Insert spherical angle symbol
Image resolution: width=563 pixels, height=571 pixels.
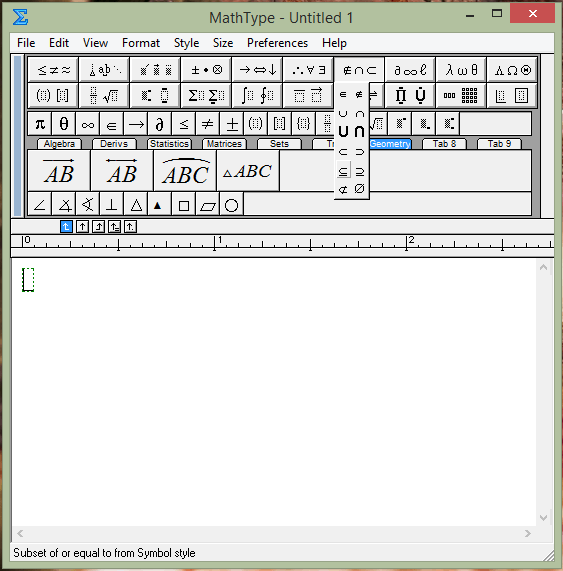[x=88, y=205]
